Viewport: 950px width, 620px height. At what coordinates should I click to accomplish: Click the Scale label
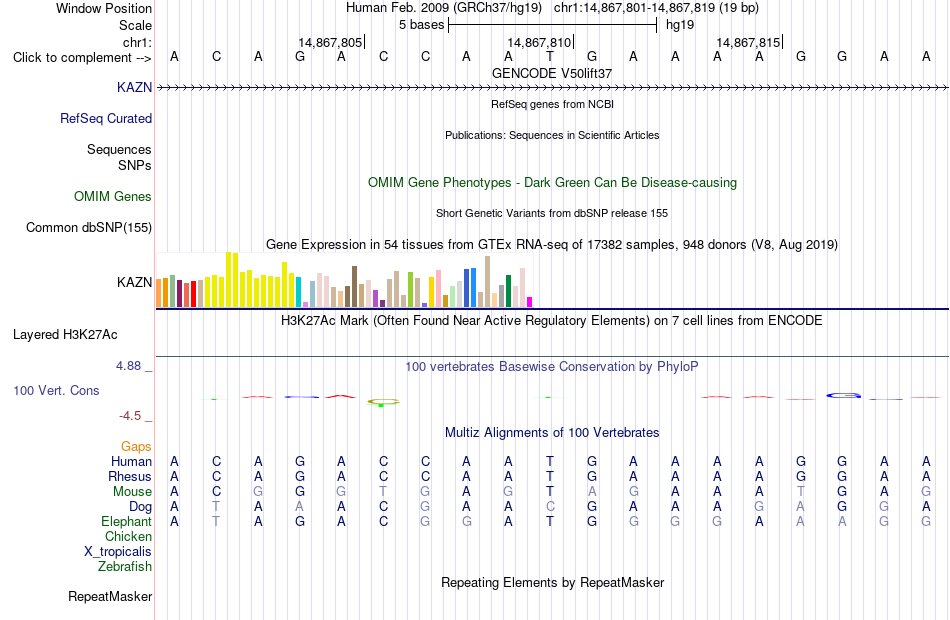[136, 25]
